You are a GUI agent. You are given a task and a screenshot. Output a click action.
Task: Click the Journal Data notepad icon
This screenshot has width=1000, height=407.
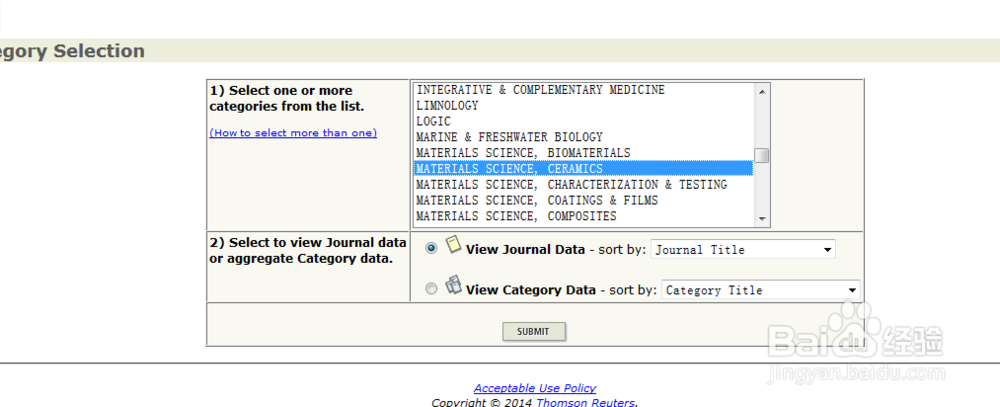(452, 245)
